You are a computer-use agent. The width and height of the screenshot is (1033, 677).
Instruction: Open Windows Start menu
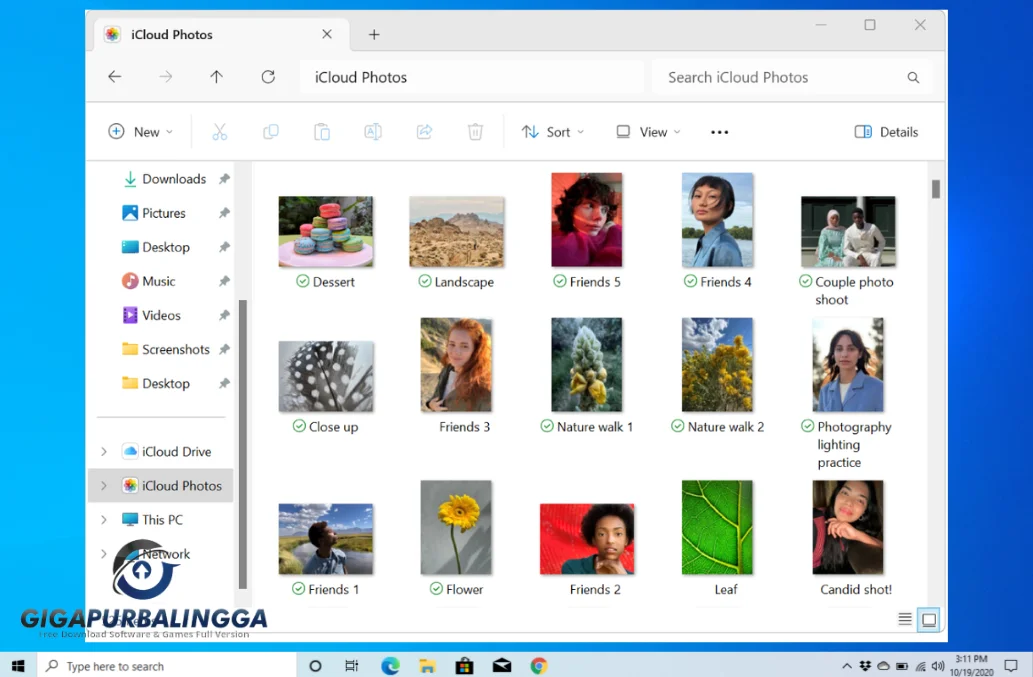tap(18, 666)
